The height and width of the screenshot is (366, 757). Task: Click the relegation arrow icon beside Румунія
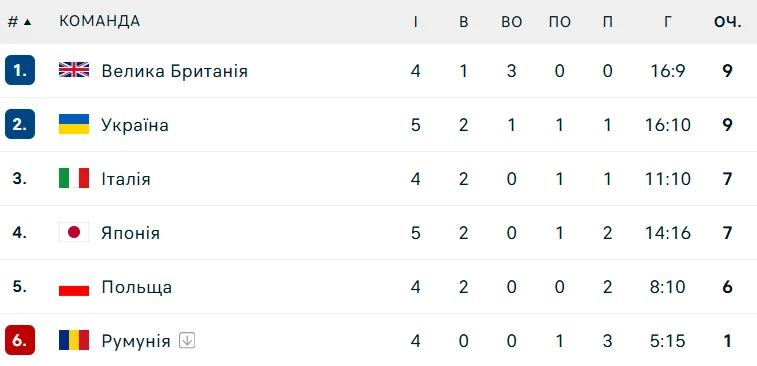pyautogui.click(x=187, y=341)
